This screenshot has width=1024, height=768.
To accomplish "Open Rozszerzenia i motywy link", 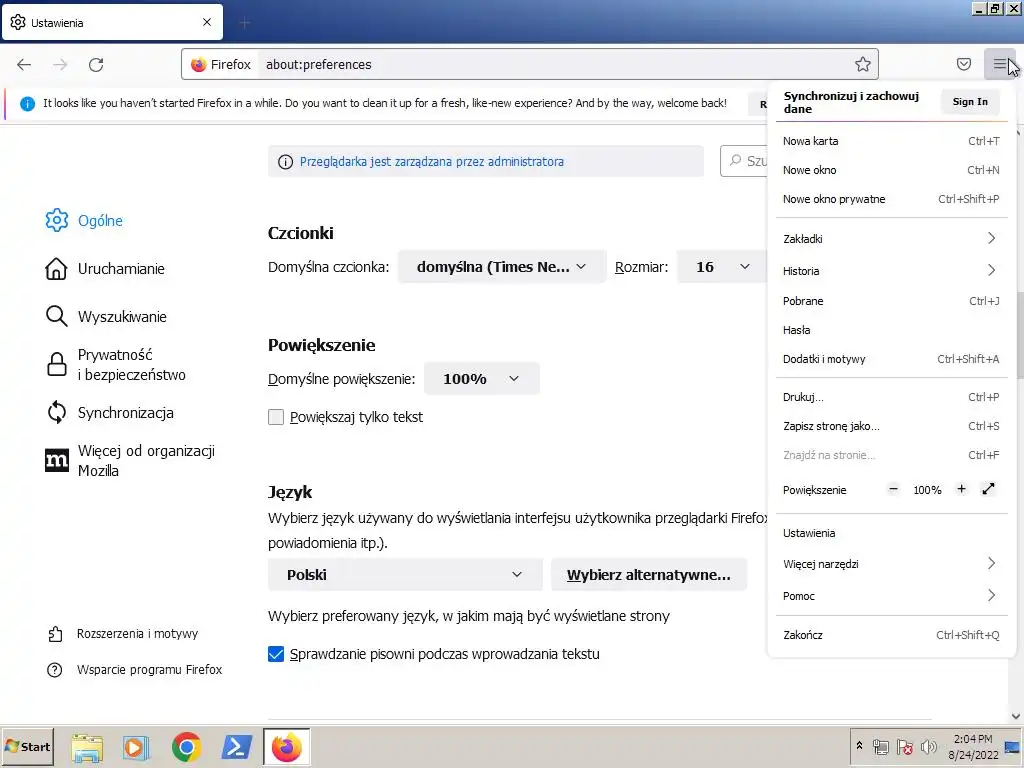I will (123, 633).
